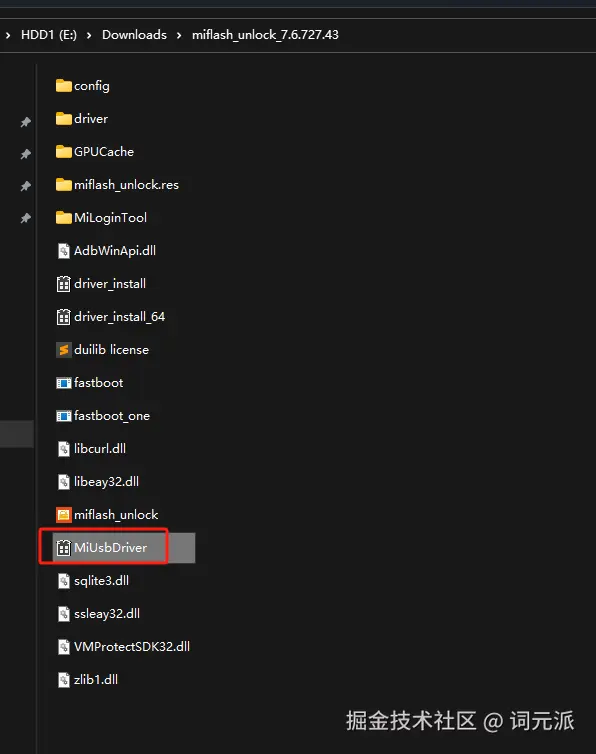Click the driver folder icon
This screenshot has width=596, height=754.
pyautogui.click(x=63, y=119)
